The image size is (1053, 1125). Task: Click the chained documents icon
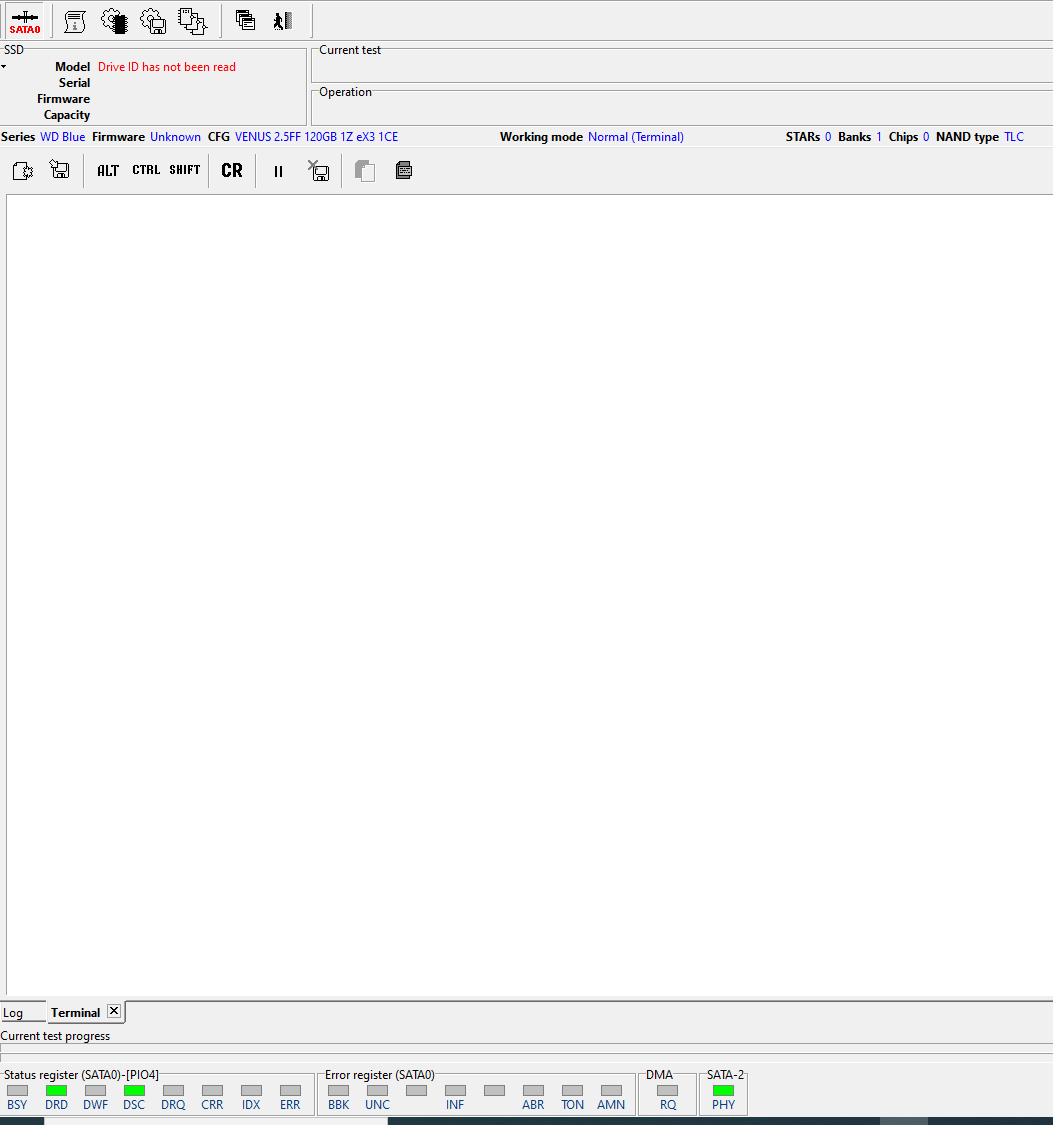point(192,22)
